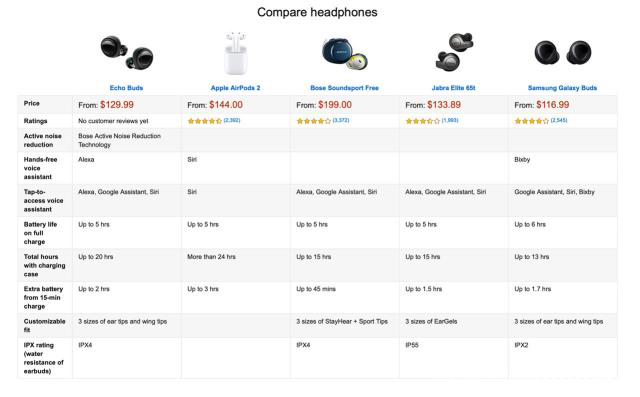The image size is (640, 397).
Task: Click the Bose Soundsport Free product image
Action: point(344,53)
